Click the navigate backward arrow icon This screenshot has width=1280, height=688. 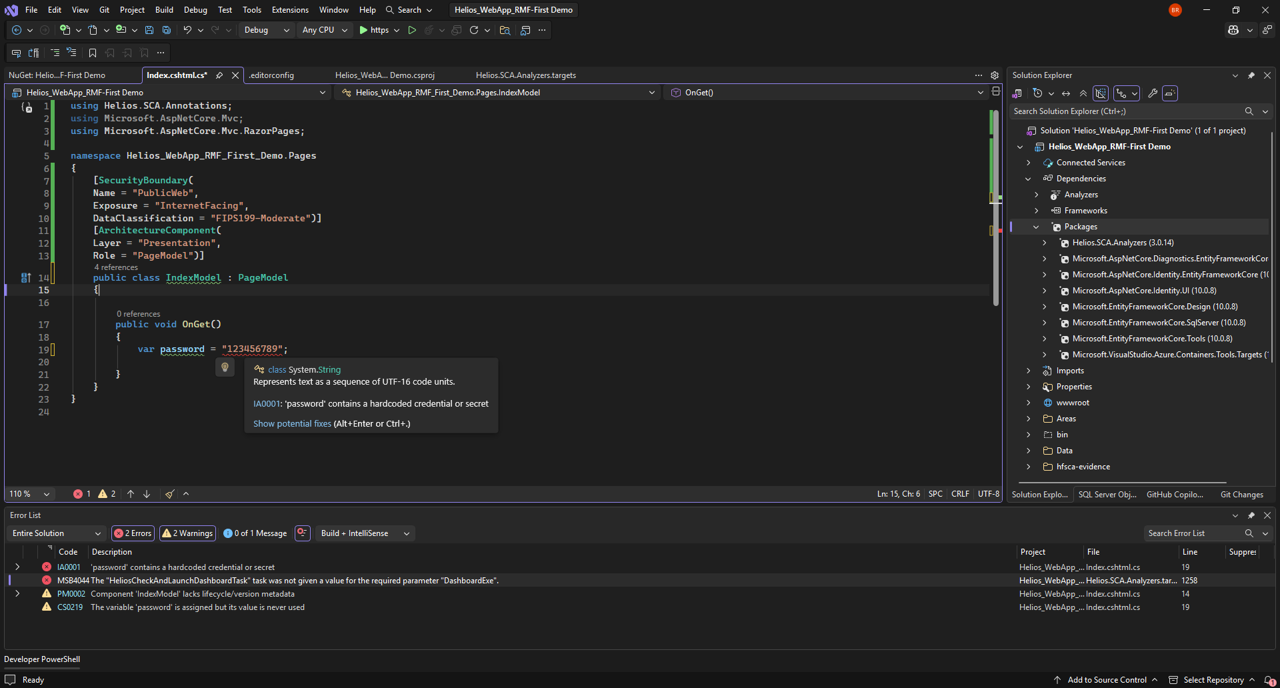click(x=16, y=30)
